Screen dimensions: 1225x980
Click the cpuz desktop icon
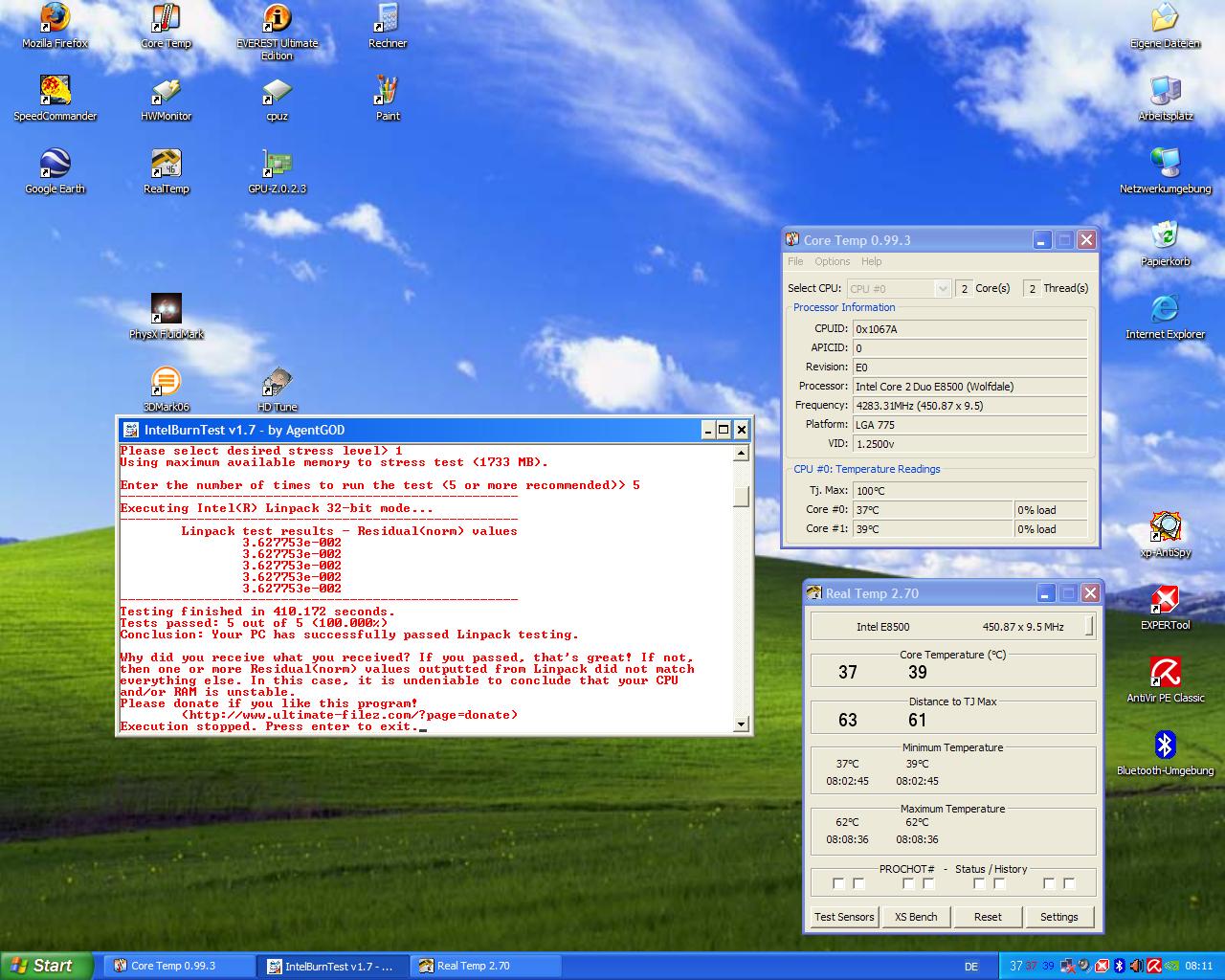pos(277,99)
